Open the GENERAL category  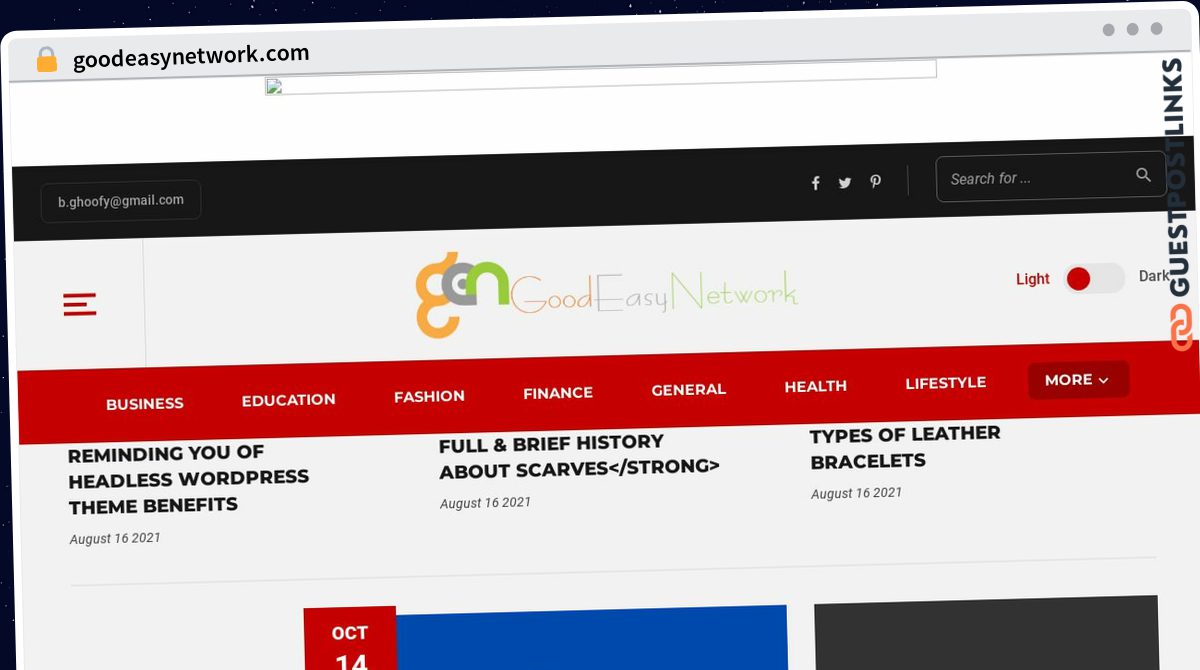(688, 389)
